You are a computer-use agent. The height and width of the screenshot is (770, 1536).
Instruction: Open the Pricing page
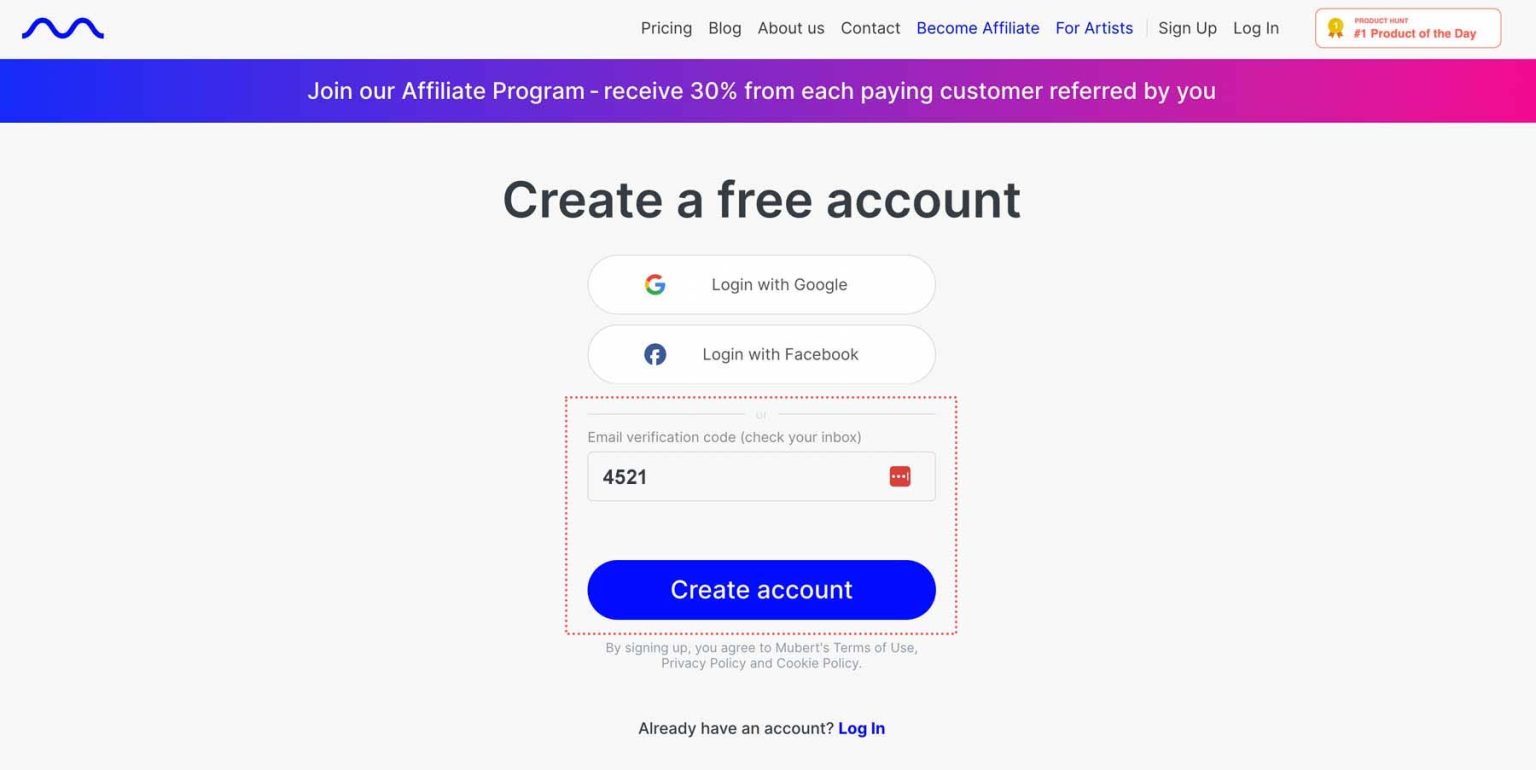(666, 28)
